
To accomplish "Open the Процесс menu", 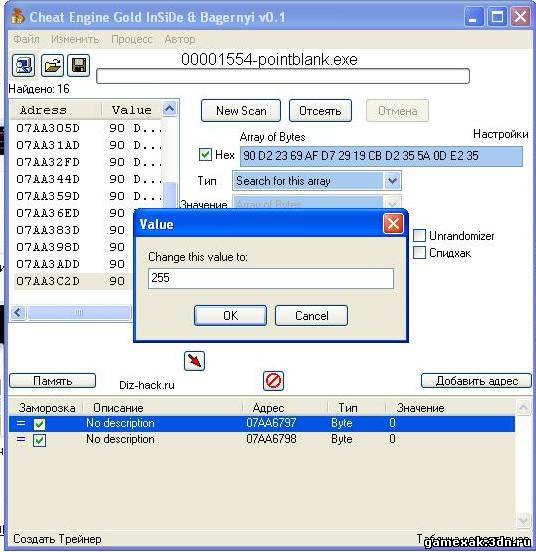I will point(132,39).
